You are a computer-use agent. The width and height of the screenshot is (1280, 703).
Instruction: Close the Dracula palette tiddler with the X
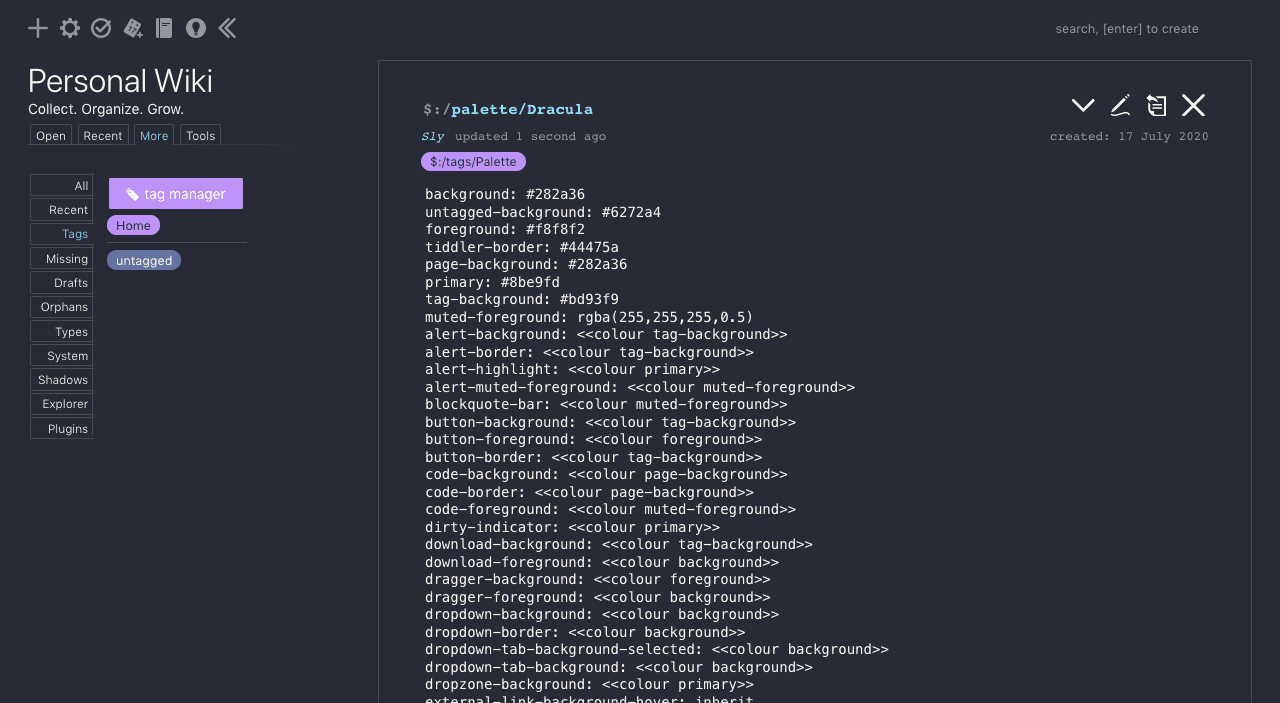click(x=1193, y=104)
